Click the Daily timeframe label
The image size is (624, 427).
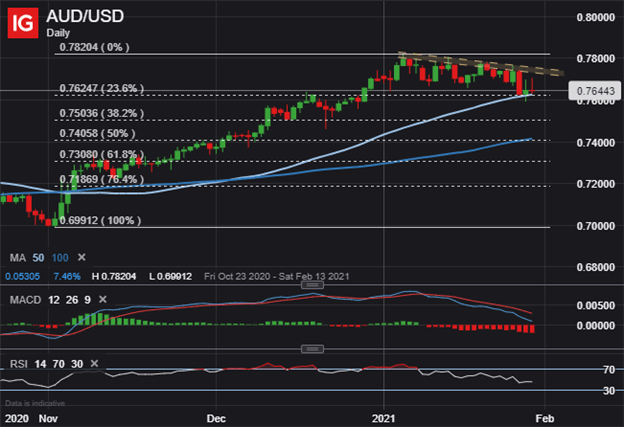(58, 33)
